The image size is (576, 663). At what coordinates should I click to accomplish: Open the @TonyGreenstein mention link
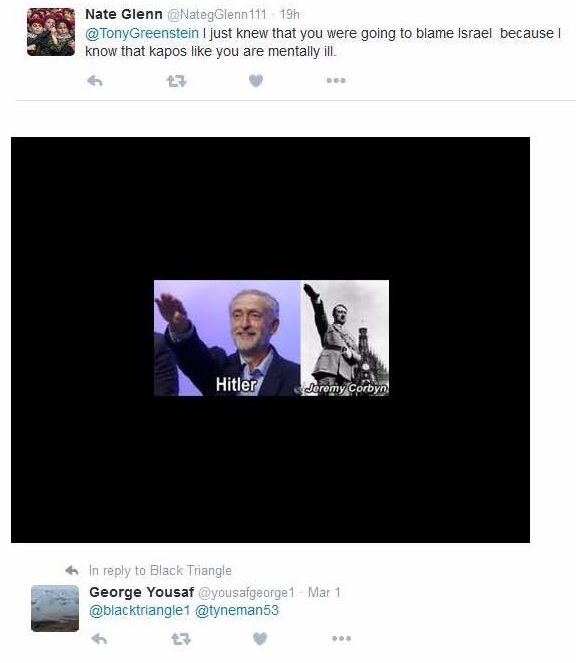[142, 33]
